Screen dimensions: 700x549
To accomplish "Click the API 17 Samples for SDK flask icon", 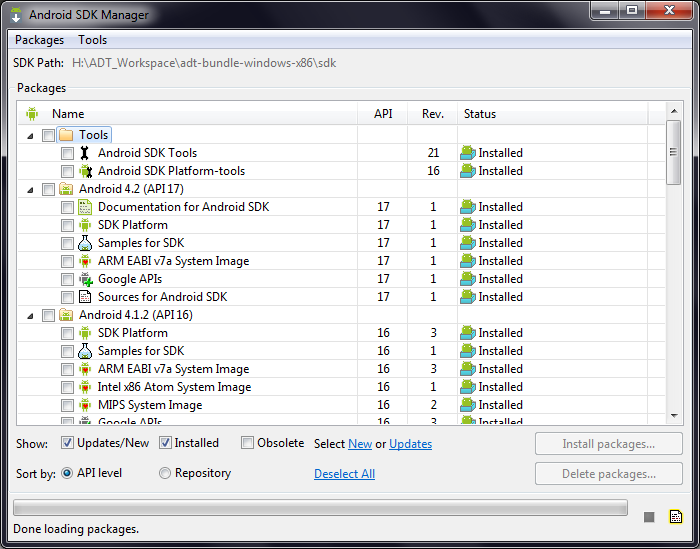I will (85, 243).
